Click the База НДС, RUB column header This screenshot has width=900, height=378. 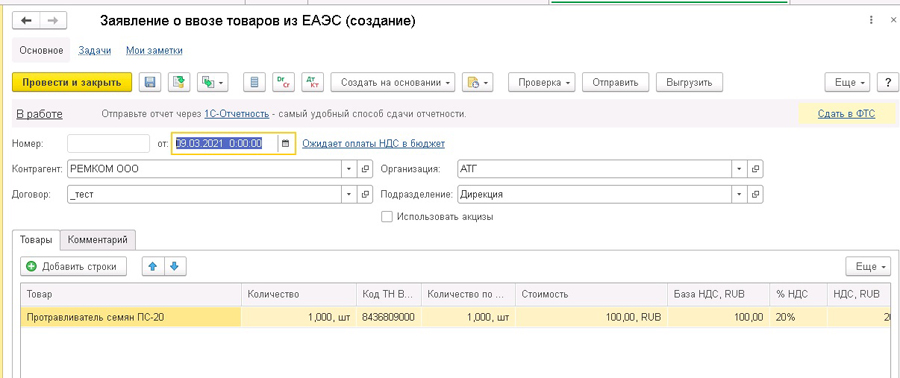tap(719, 294)
